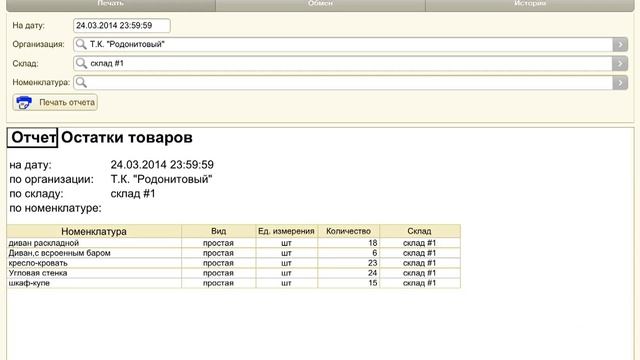
Task: Click the Количество column header
Action: point(349,231)
